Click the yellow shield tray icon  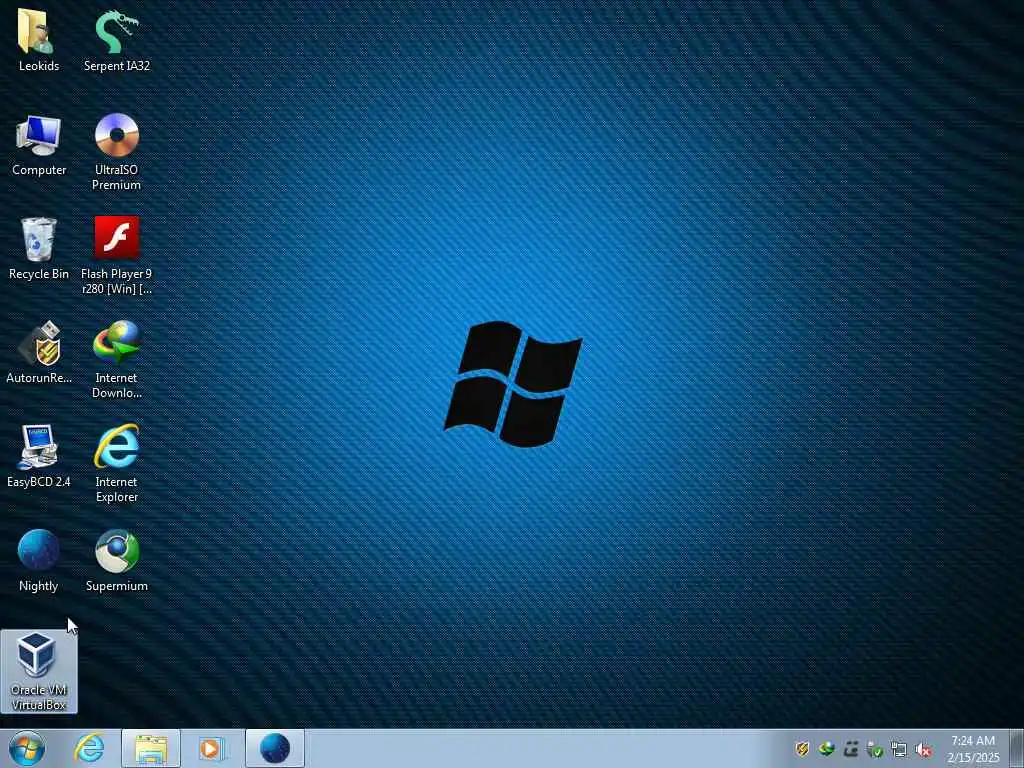[x=802, y=749]
